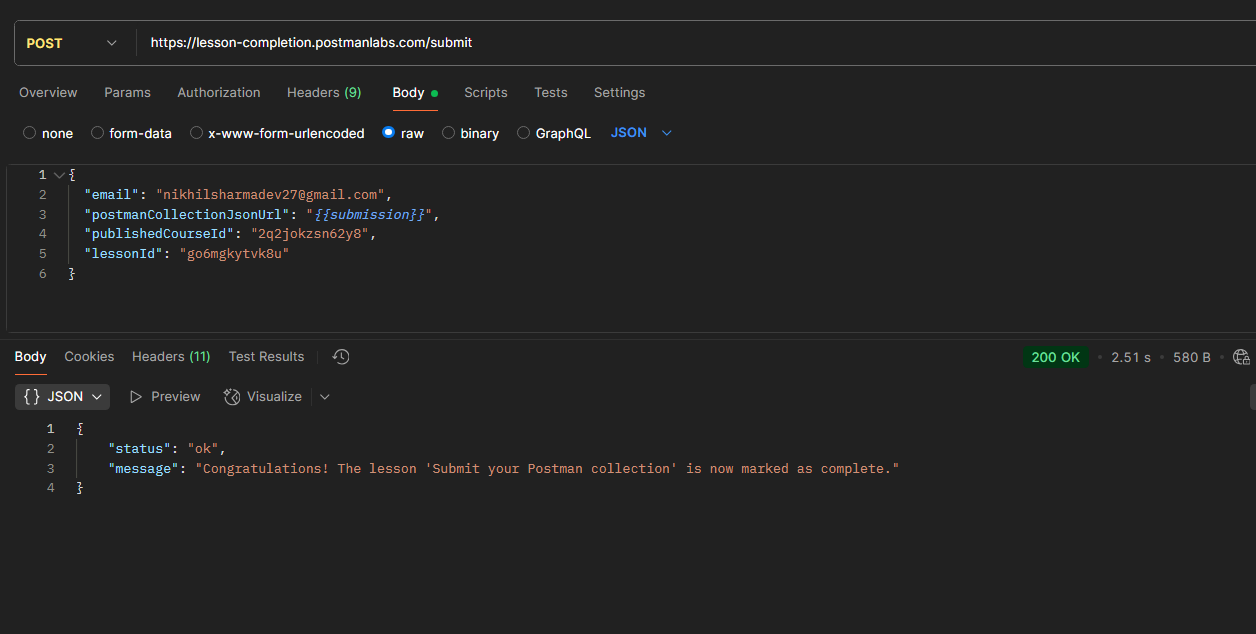Viewport: 1256px width, 634px height.
Task: Click the 580 B response size
Action: [x=1192, y=357]
